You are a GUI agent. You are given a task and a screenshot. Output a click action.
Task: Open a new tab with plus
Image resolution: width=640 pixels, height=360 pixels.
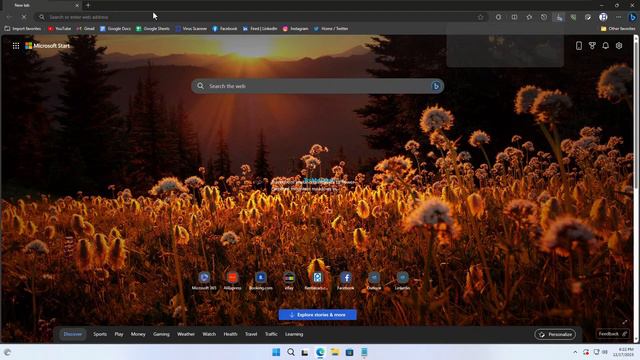[88, 5]
